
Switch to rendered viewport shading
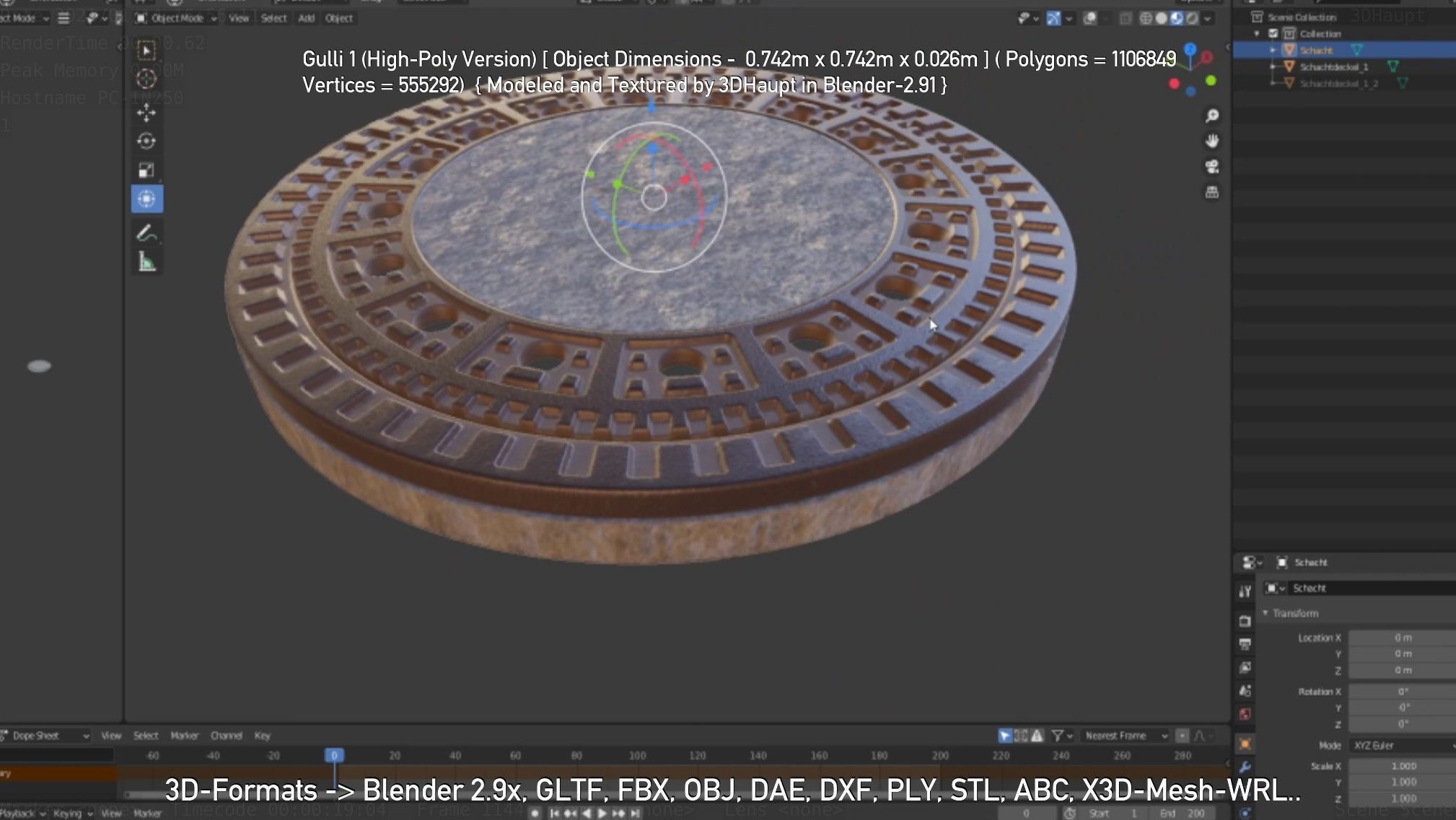(x=1192, y=18)
